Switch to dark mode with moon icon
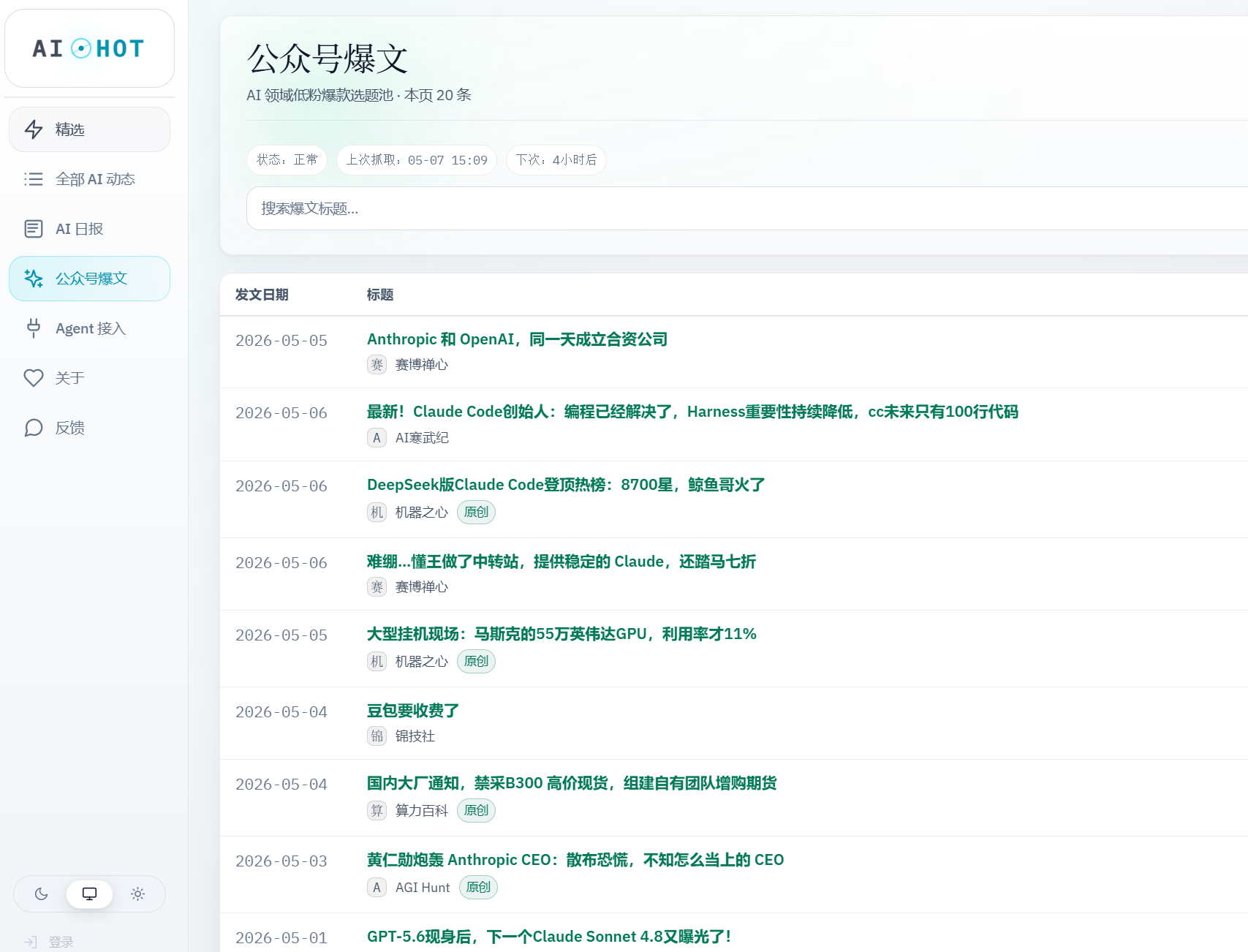The height and width of the screenshot is (952, 1248). (x=41, y=894)
